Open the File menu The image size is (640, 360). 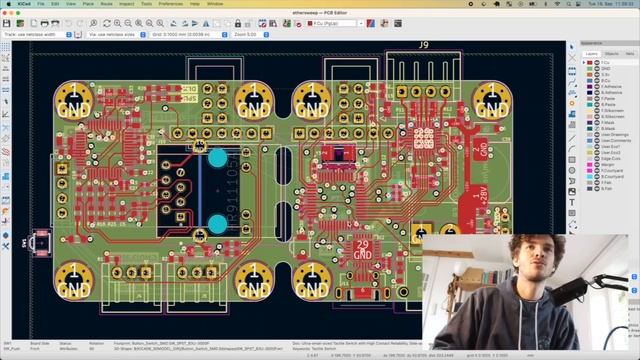41,4
